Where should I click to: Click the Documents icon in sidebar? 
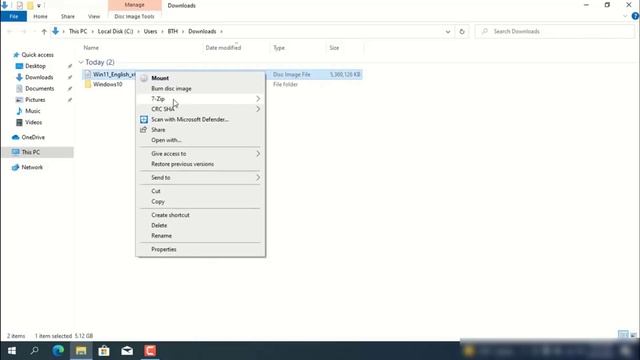click(x=19, y=89)
